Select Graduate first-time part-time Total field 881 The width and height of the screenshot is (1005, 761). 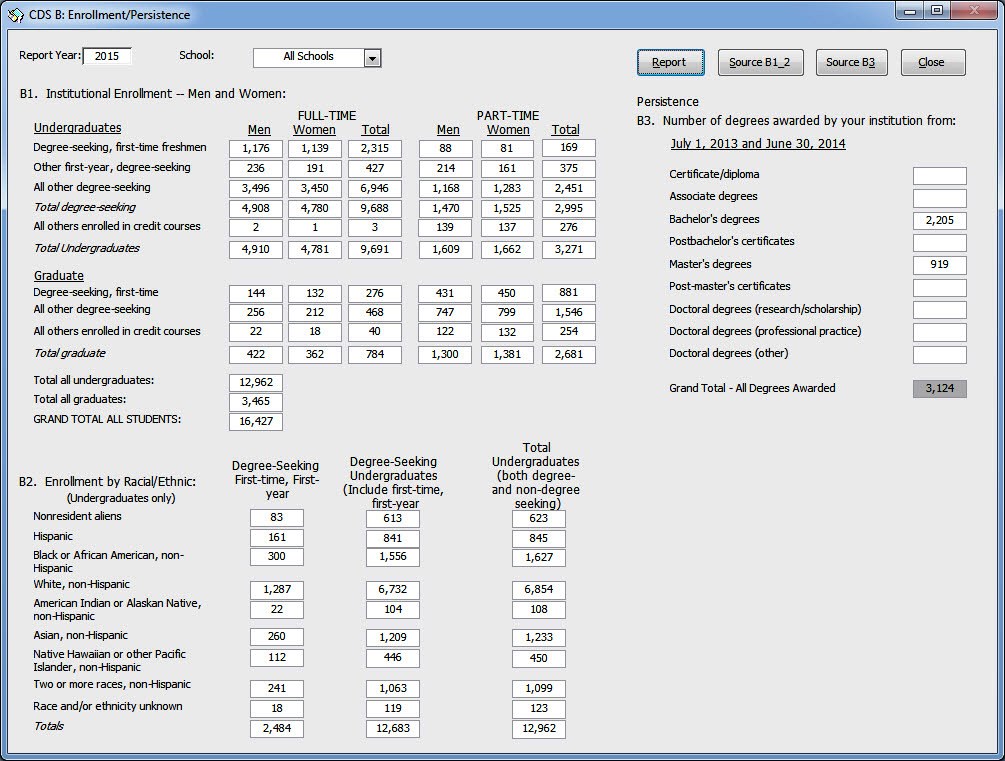[x=569, y=293]
